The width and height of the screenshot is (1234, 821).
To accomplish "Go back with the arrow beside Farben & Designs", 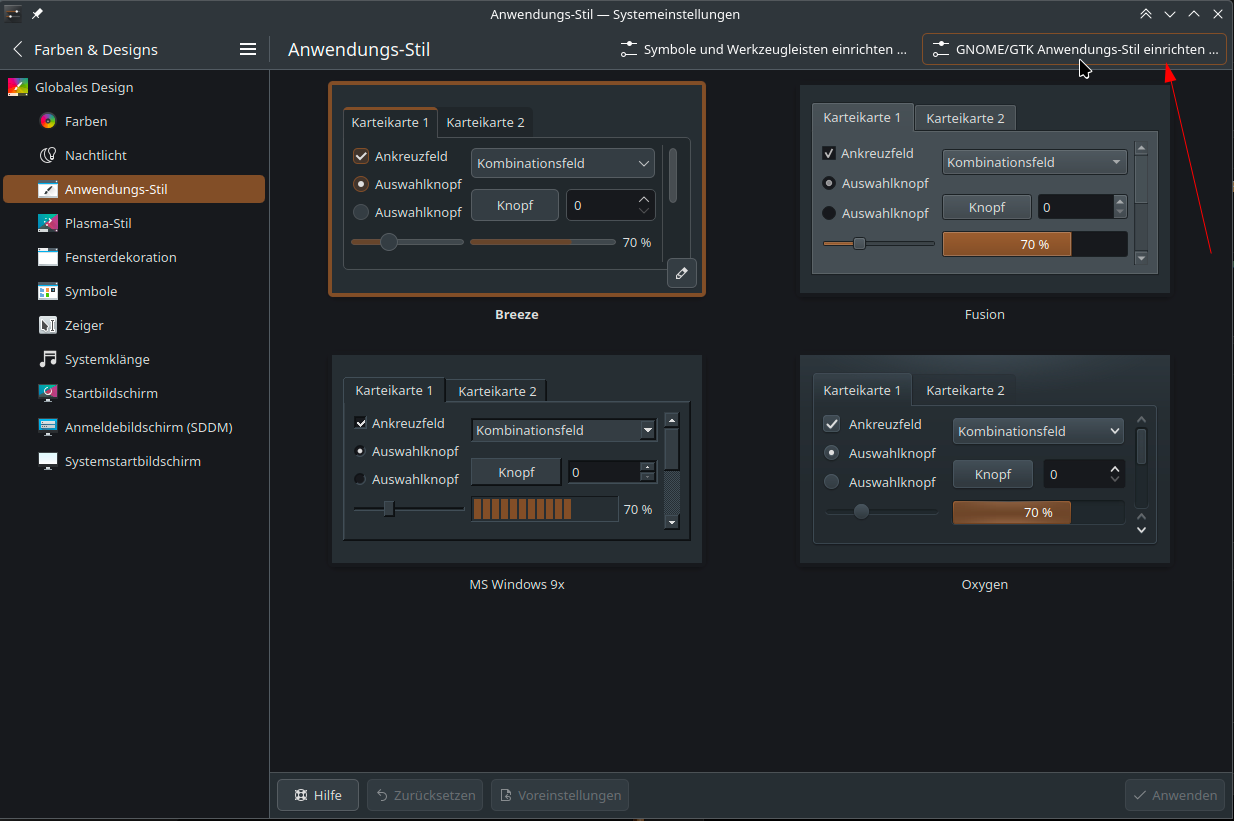I will [17, 49].
